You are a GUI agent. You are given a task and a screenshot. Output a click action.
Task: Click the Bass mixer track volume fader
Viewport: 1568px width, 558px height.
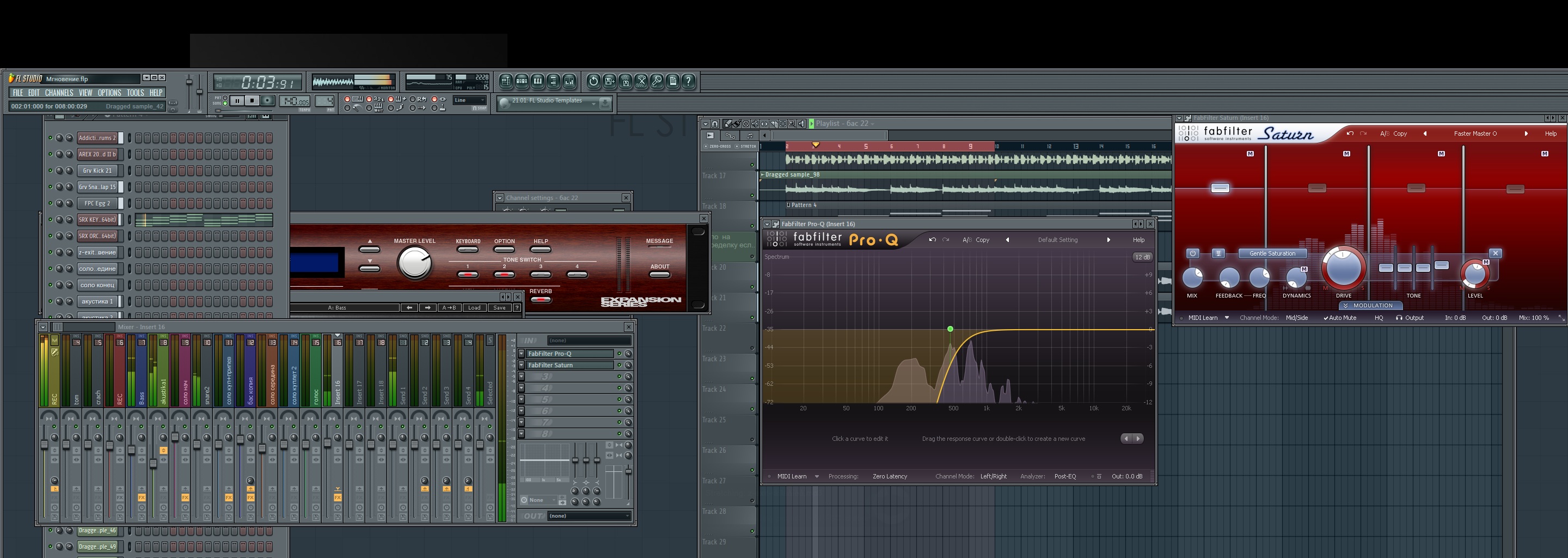(131, 450)
